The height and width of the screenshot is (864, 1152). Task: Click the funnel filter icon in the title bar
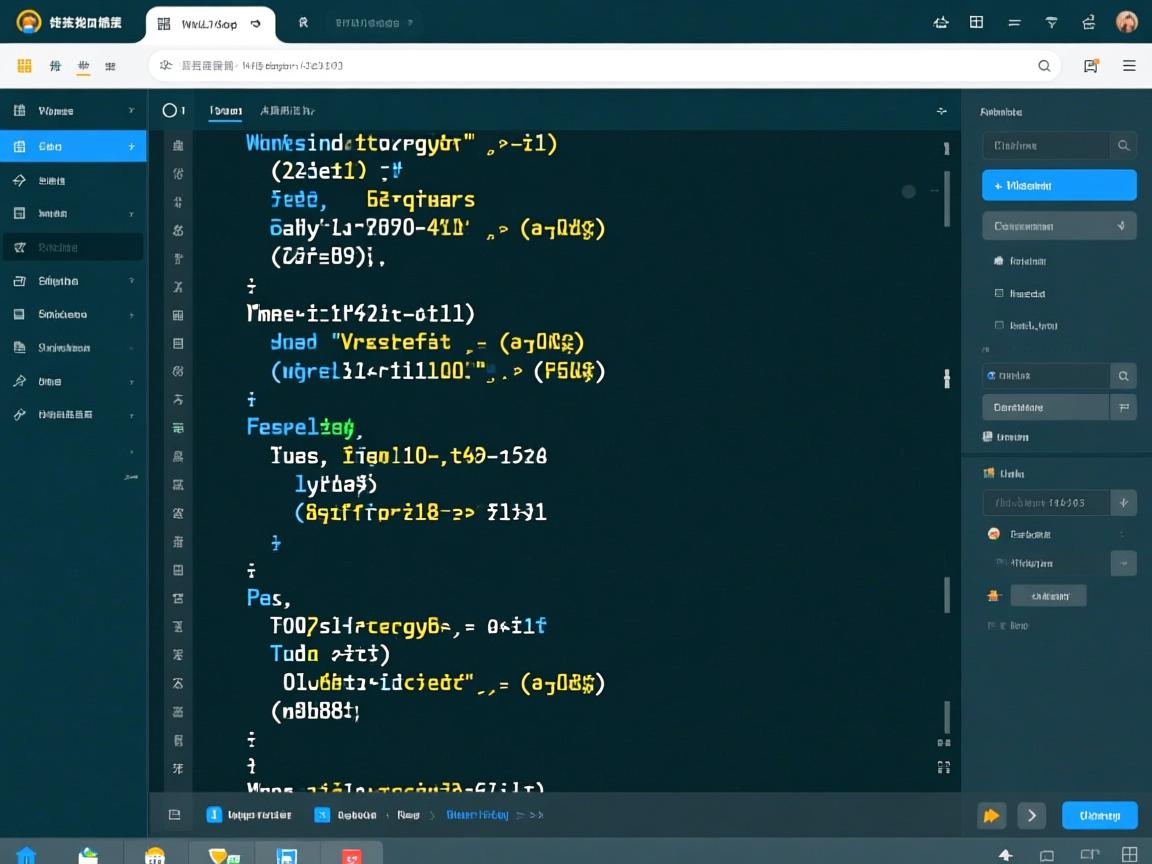1051,22
